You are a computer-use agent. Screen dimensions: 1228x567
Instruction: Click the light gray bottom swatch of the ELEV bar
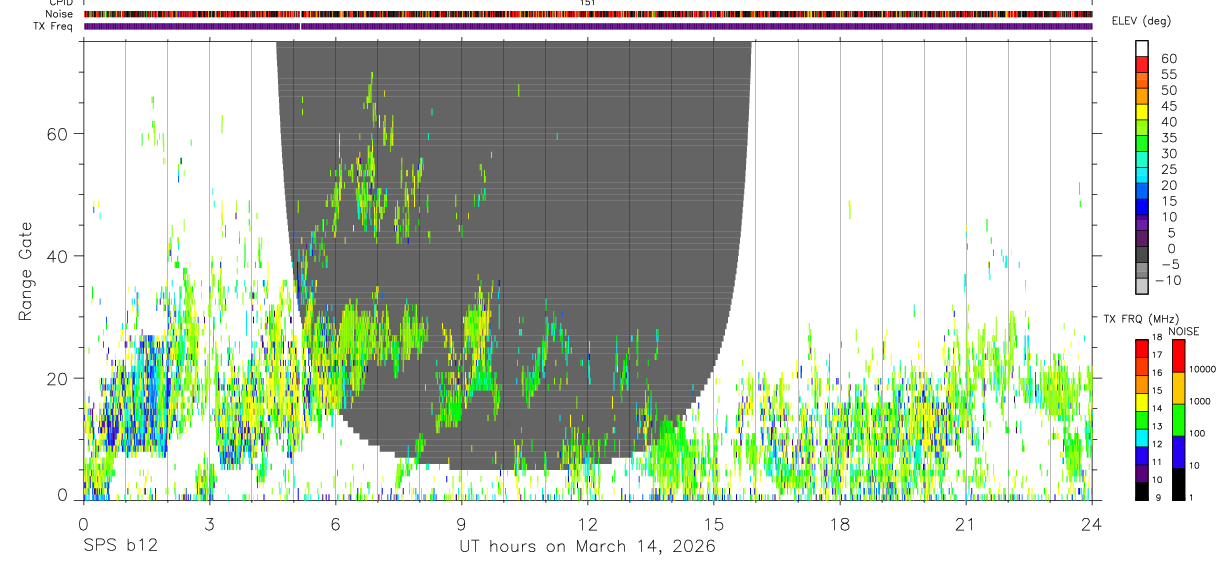(1142, 285)
